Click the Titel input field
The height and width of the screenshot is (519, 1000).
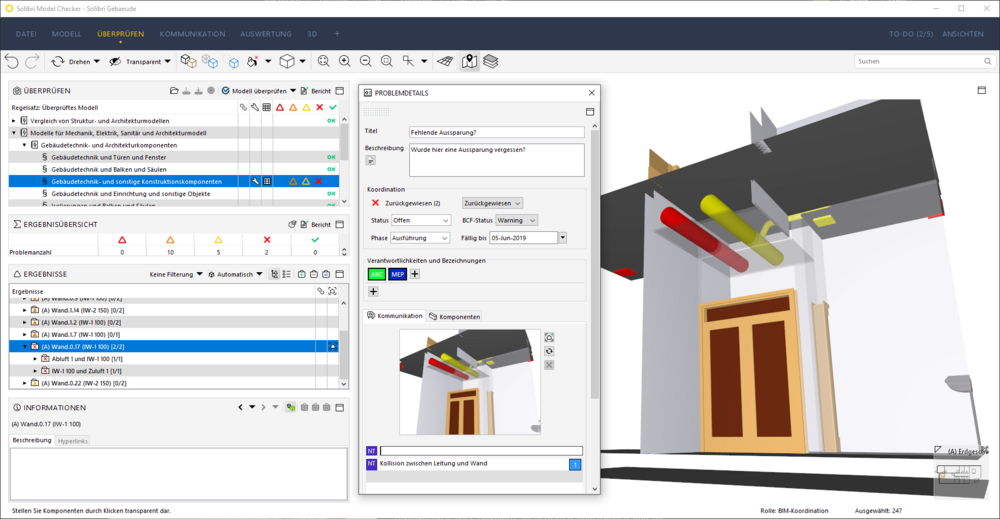click(x=496, y=132)
